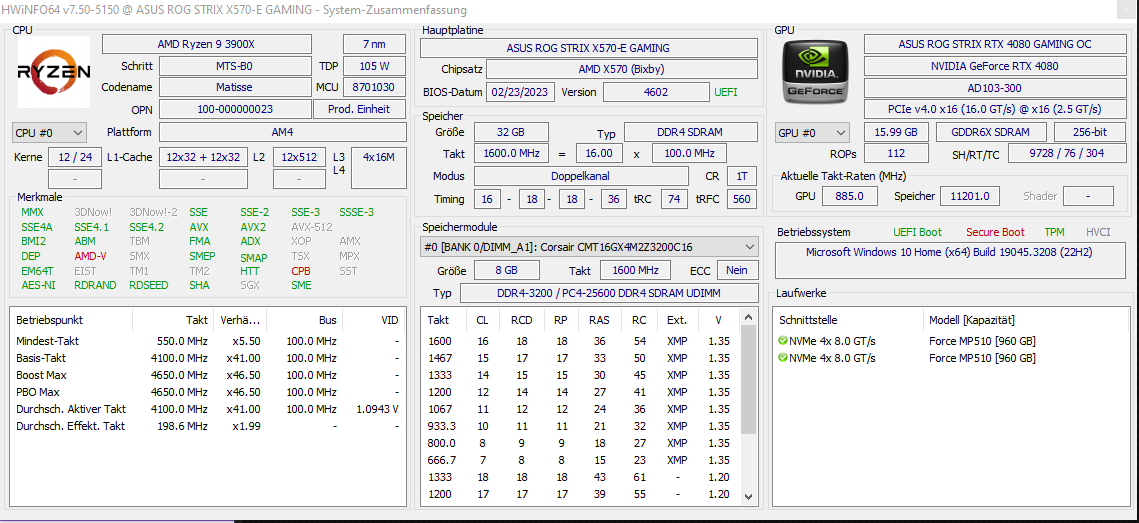Click the RDSEED feature label
Viewport: 1139px width, 523px height.
pyautogui.click(x=148, y=285)
